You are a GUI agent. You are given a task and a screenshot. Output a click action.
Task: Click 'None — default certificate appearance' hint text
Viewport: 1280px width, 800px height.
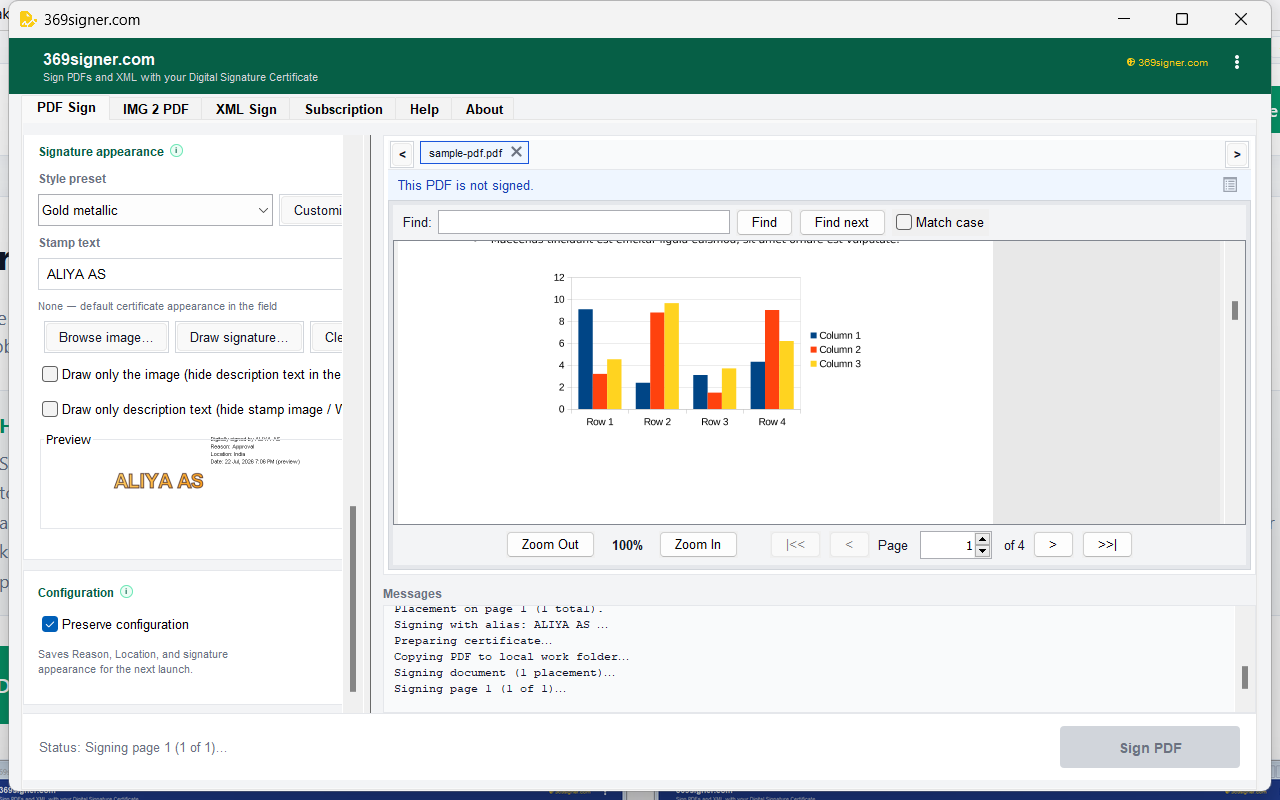coord(158,306)
